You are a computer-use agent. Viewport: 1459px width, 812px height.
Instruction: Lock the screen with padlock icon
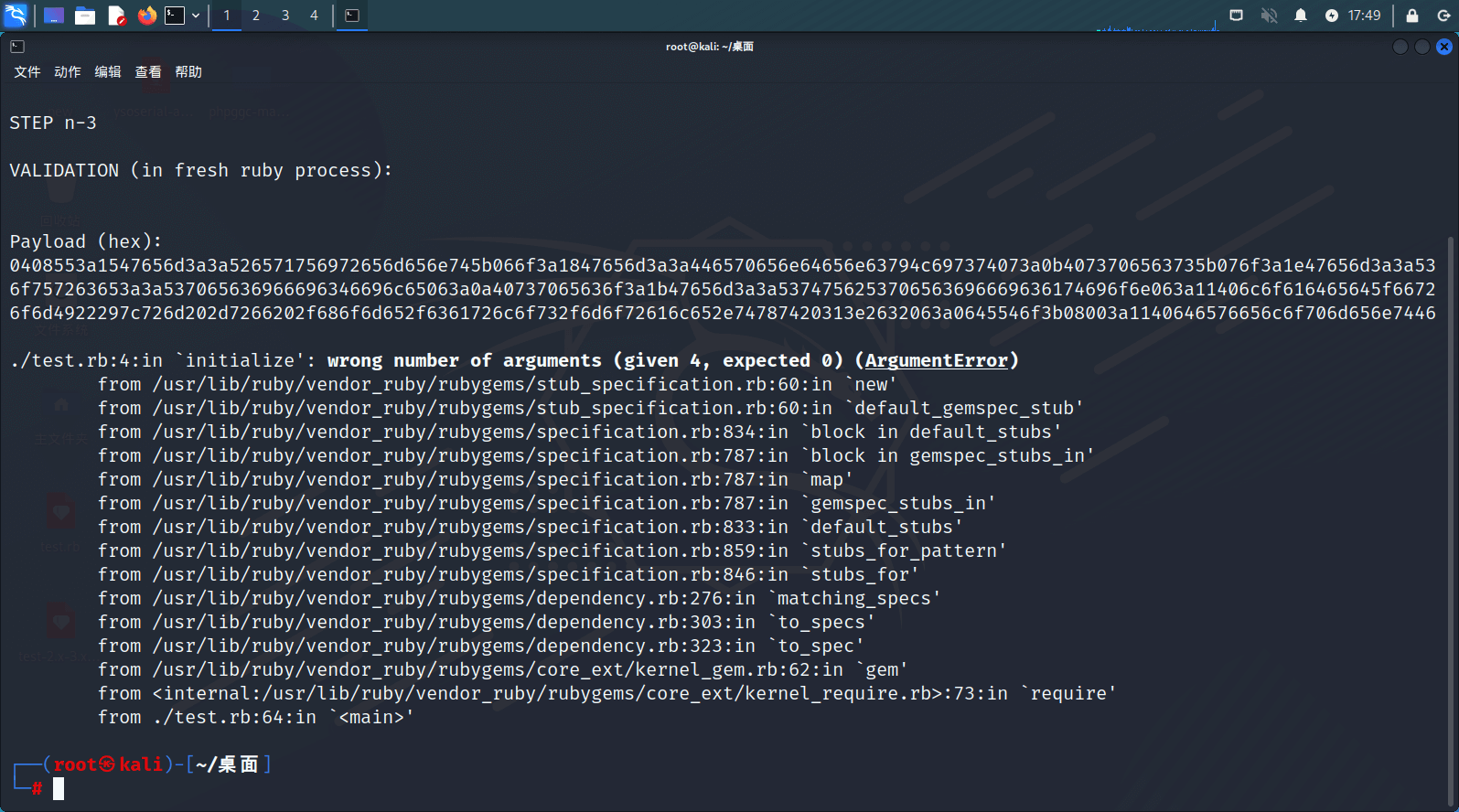(x=1412, y=16)
